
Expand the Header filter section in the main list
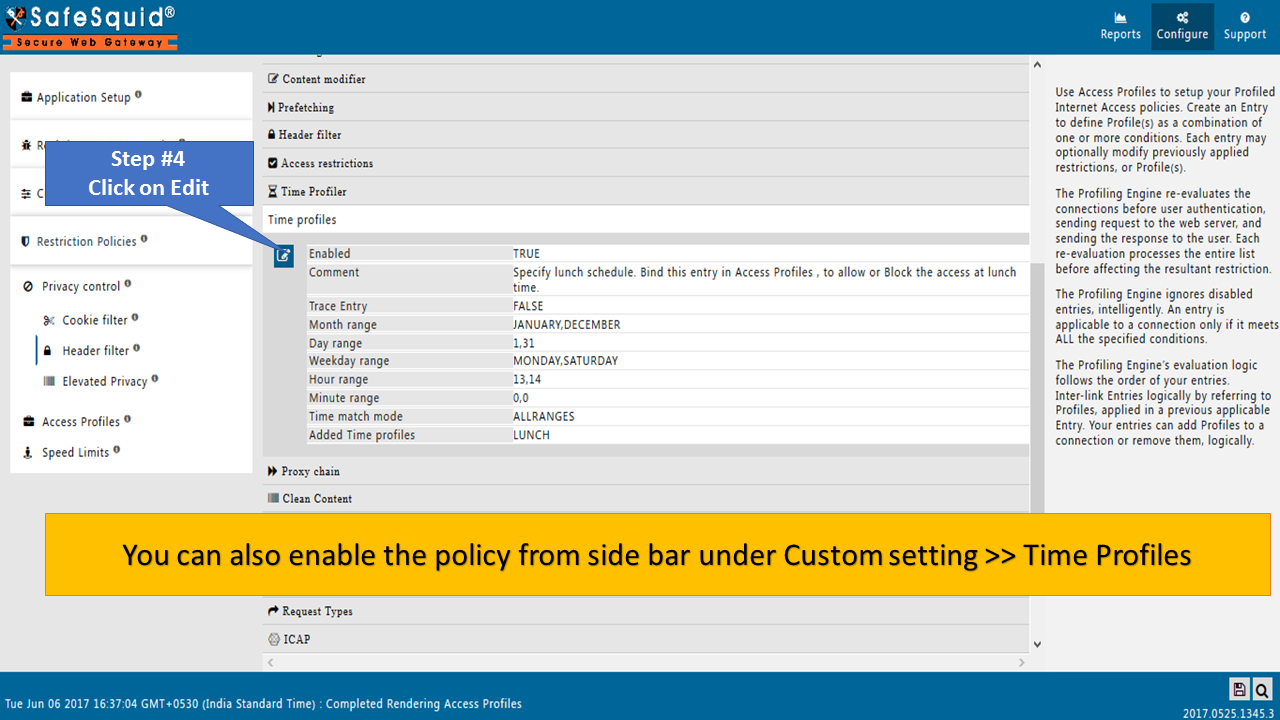click(x=646, y=135)
